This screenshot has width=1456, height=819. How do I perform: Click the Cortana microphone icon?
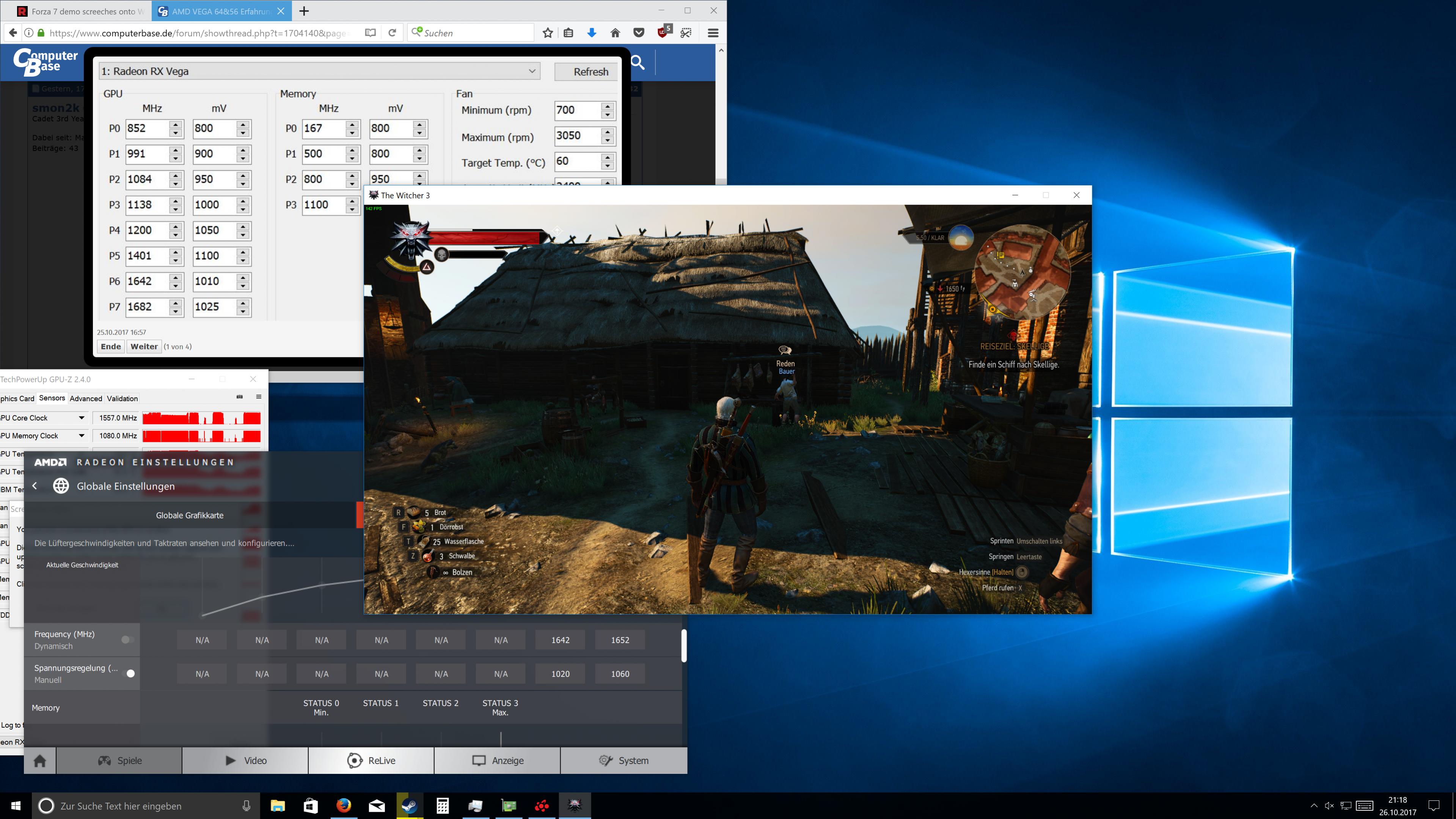(247, 806)
